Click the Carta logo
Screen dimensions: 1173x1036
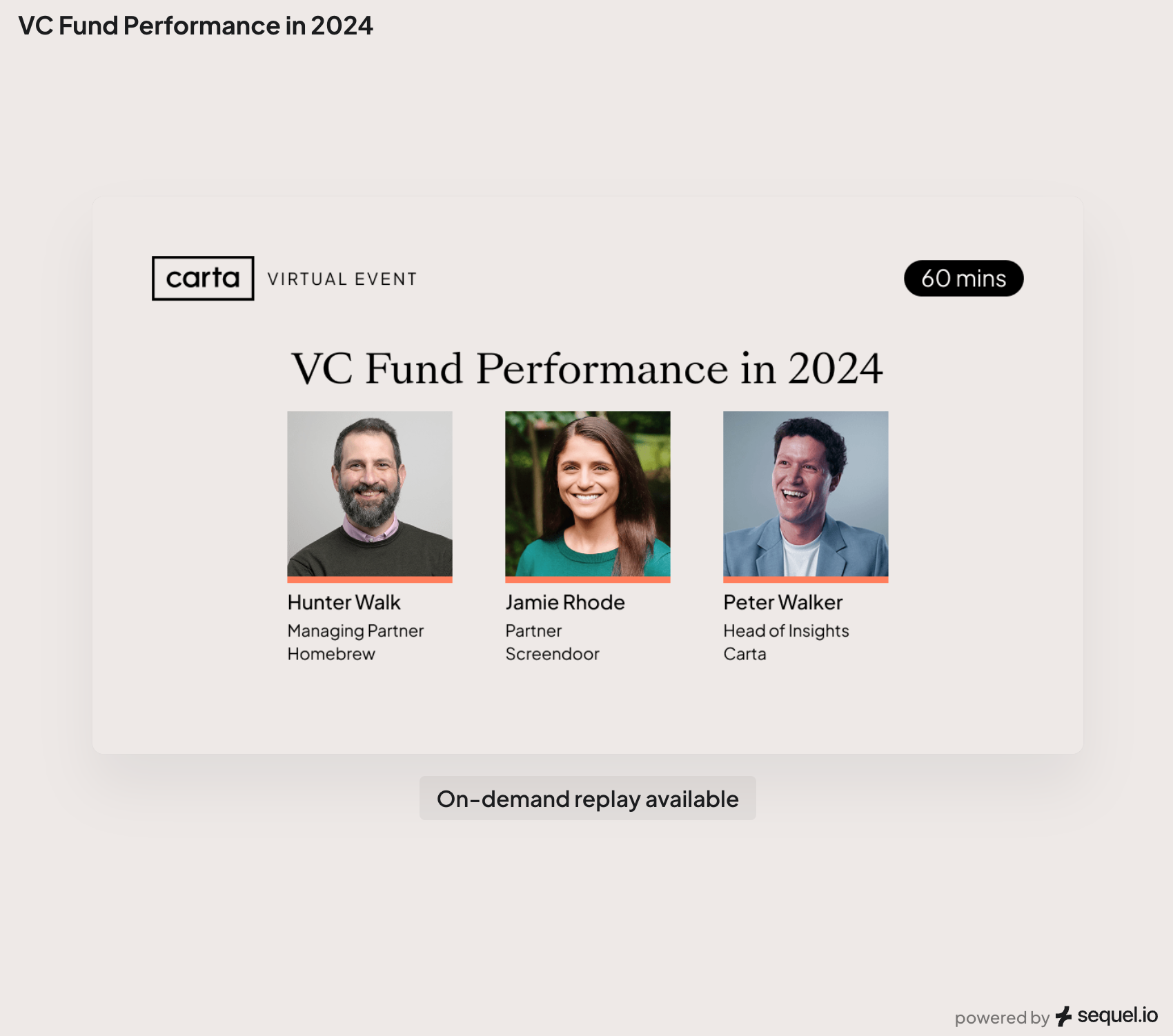201,279
